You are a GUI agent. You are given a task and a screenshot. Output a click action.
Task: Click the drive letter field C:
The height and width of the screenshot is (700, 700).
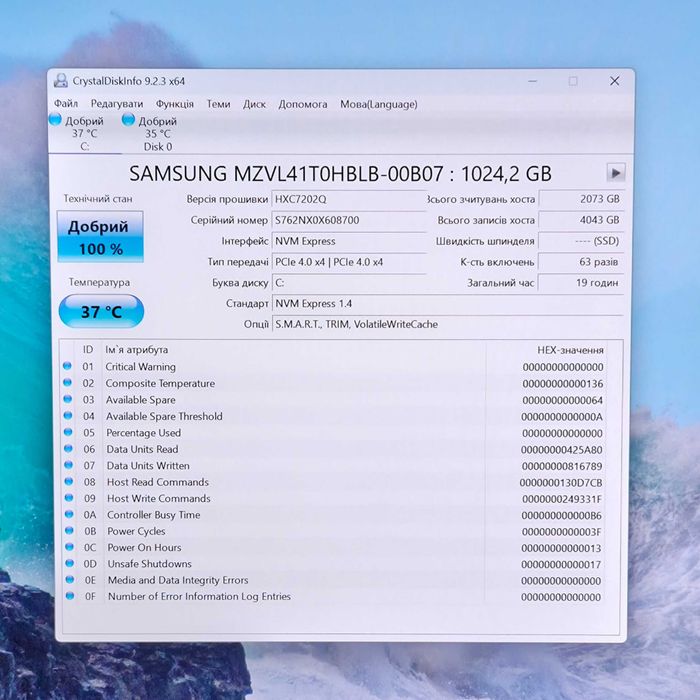(x=349, y=283)
